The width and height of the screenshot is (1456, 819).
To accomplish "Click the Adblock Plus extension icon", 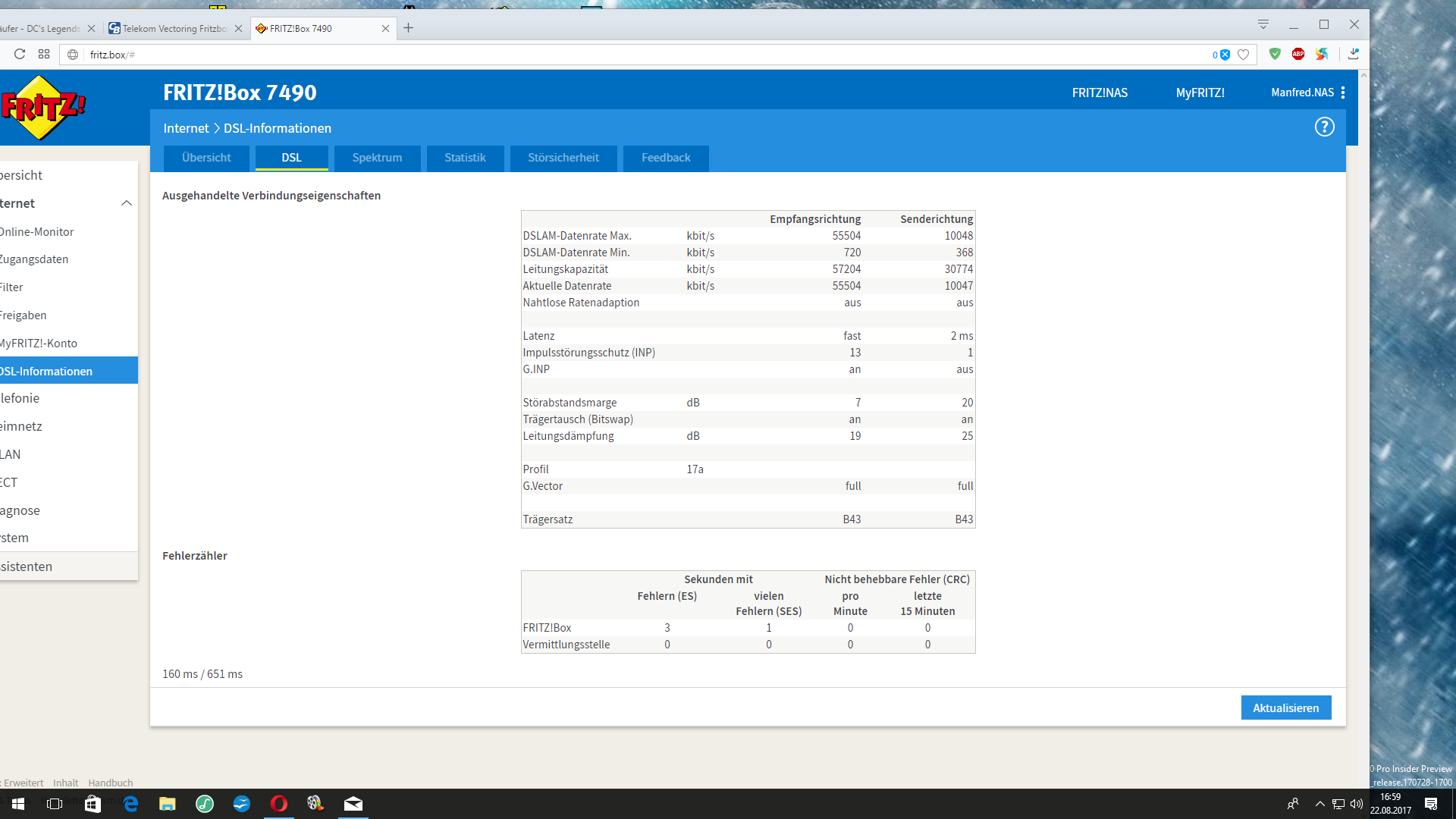I will 1298,54.
